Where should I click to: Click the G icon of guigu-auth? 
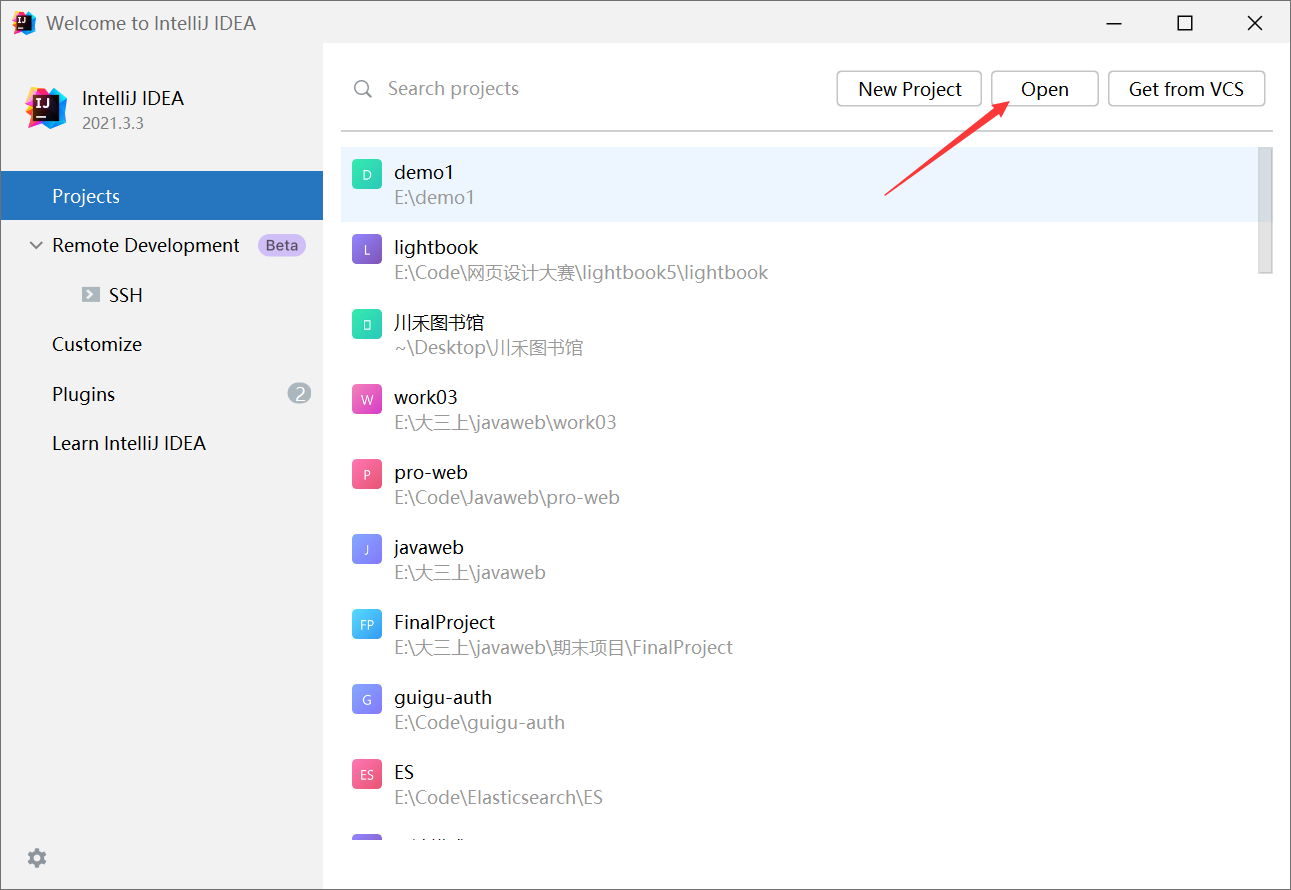(367, 700)
